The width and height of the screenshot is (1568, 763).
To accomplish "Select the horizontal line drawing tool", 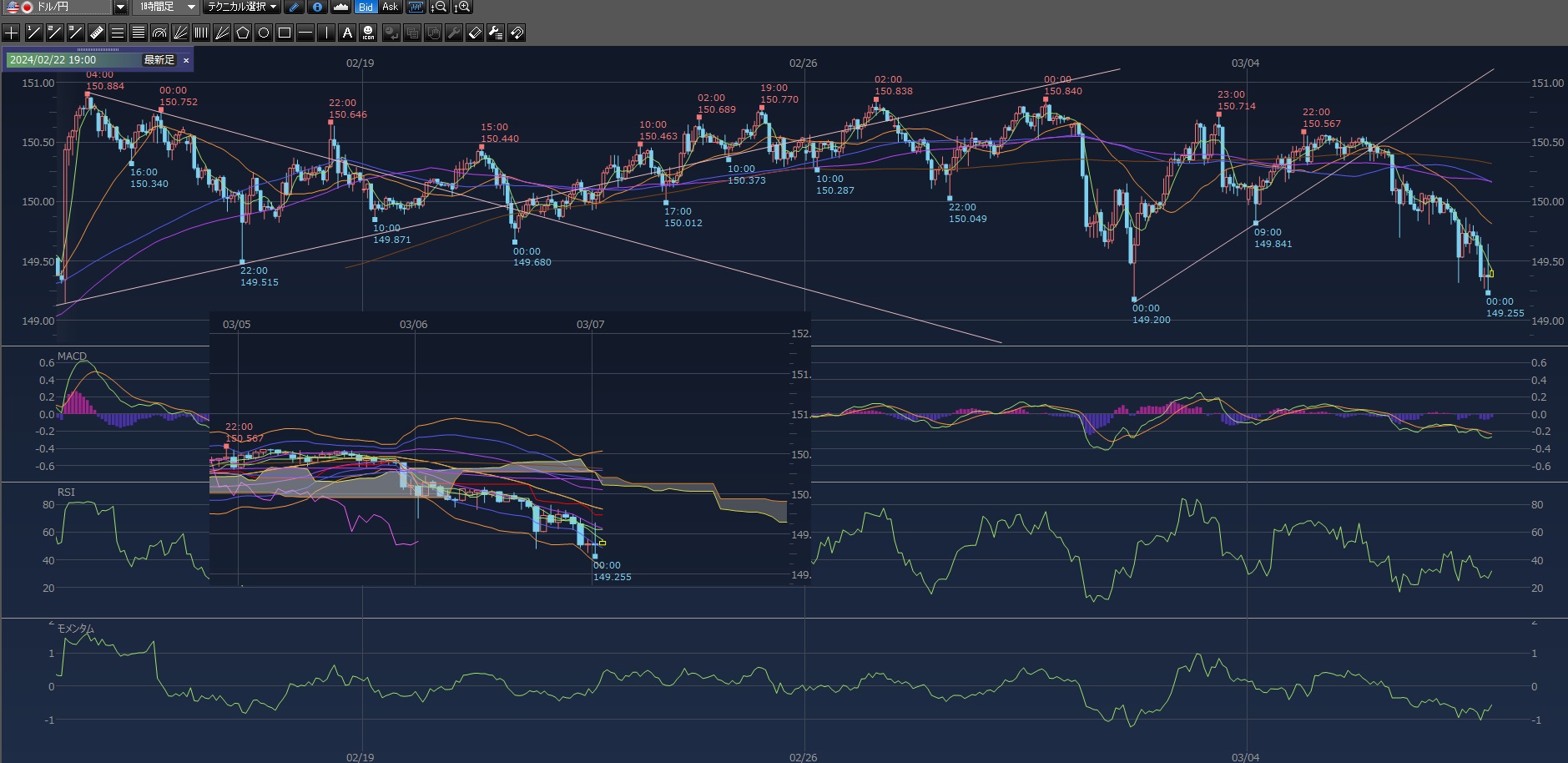I will 305,33.
